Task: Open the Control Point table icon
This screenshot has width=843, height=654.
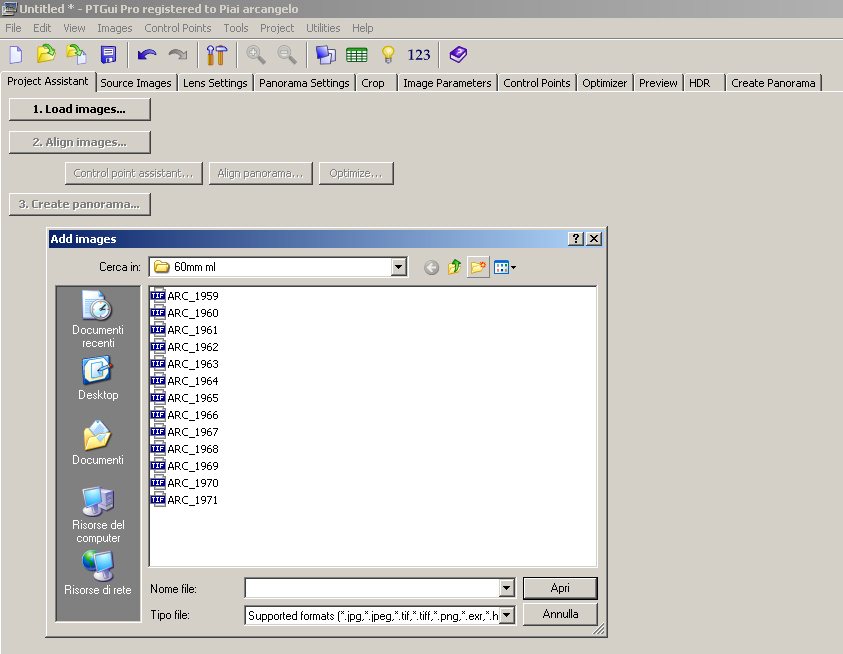Action: [x=356, y=55]
